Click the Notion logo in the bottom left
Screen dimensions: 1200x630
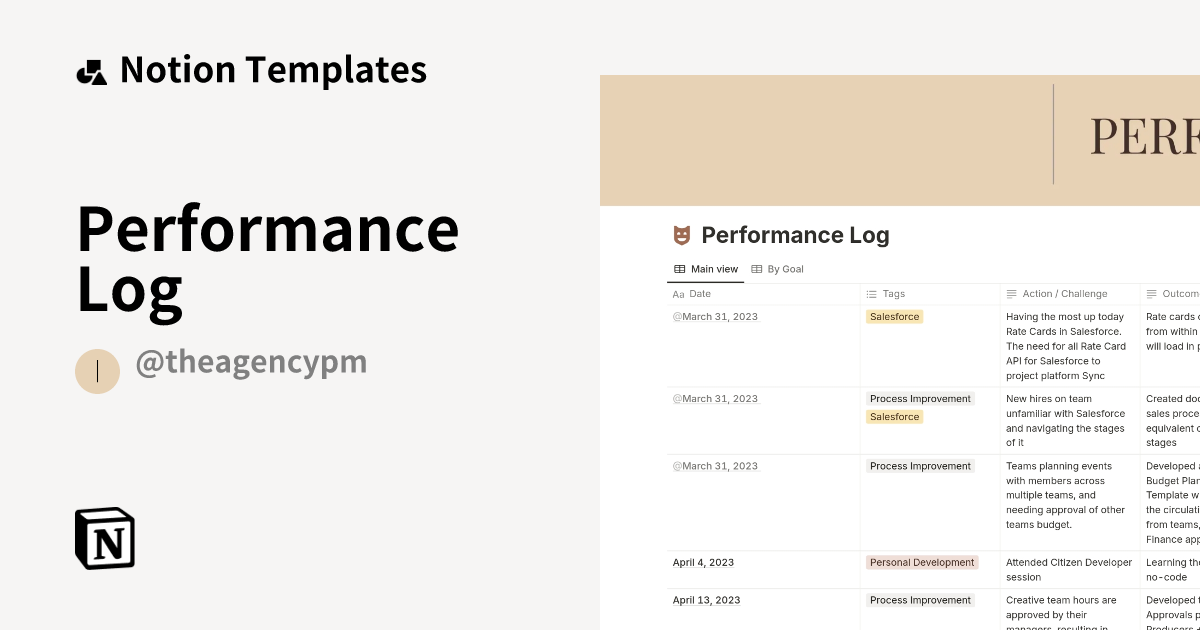pos(105,537)
